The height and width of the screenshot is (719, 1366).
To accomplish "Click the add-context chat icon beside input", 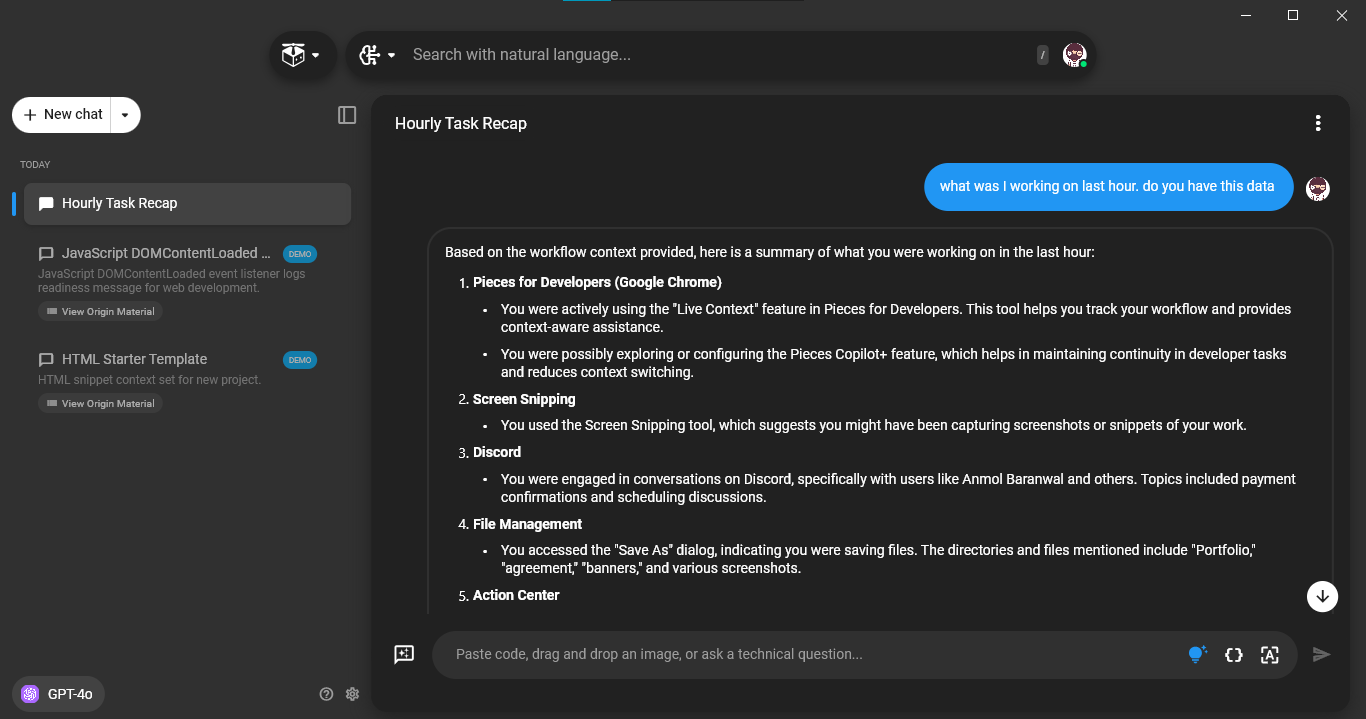I will [404, 654].
